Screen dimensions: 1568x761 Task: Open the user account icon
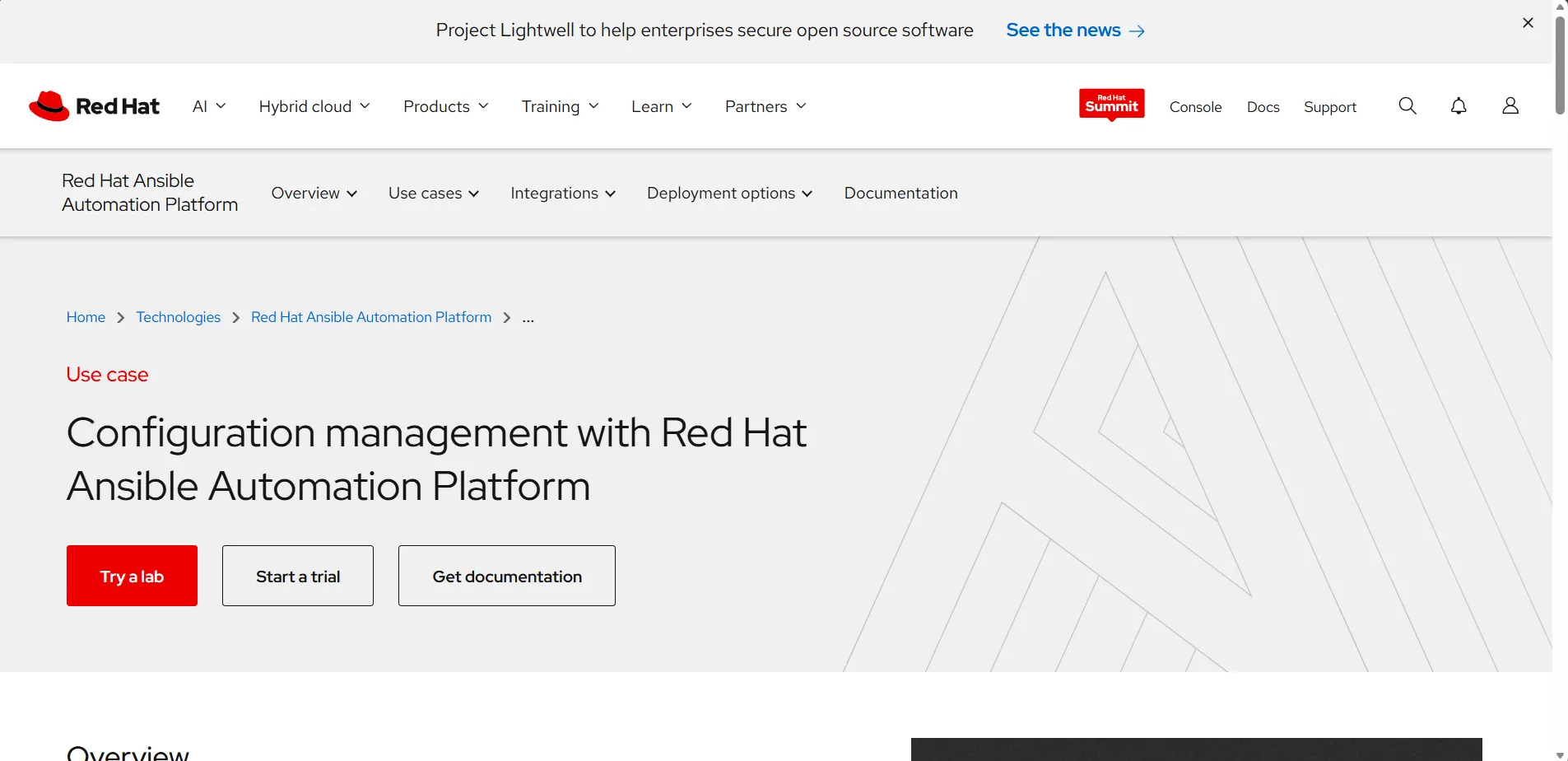pos(1510,106)
